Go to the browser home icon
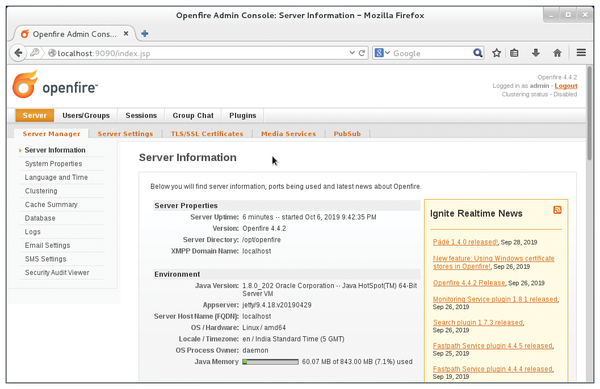The height and width of the screenshot is (389, 600). 557,53
